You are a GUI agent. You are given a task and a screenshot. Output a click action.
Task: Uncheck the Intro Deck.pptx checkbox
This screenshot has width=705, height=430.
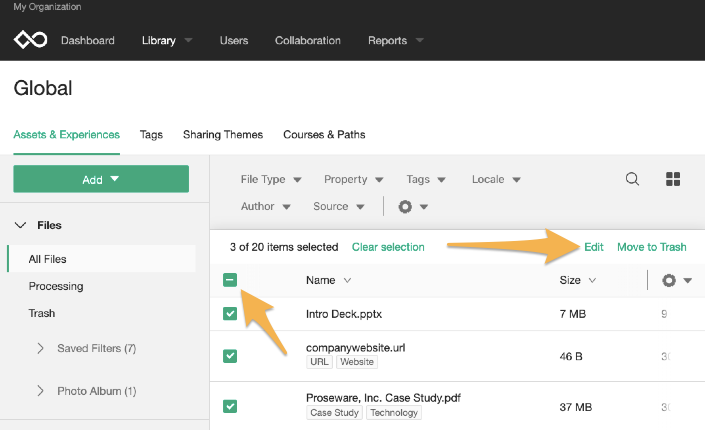coord(230,314)
